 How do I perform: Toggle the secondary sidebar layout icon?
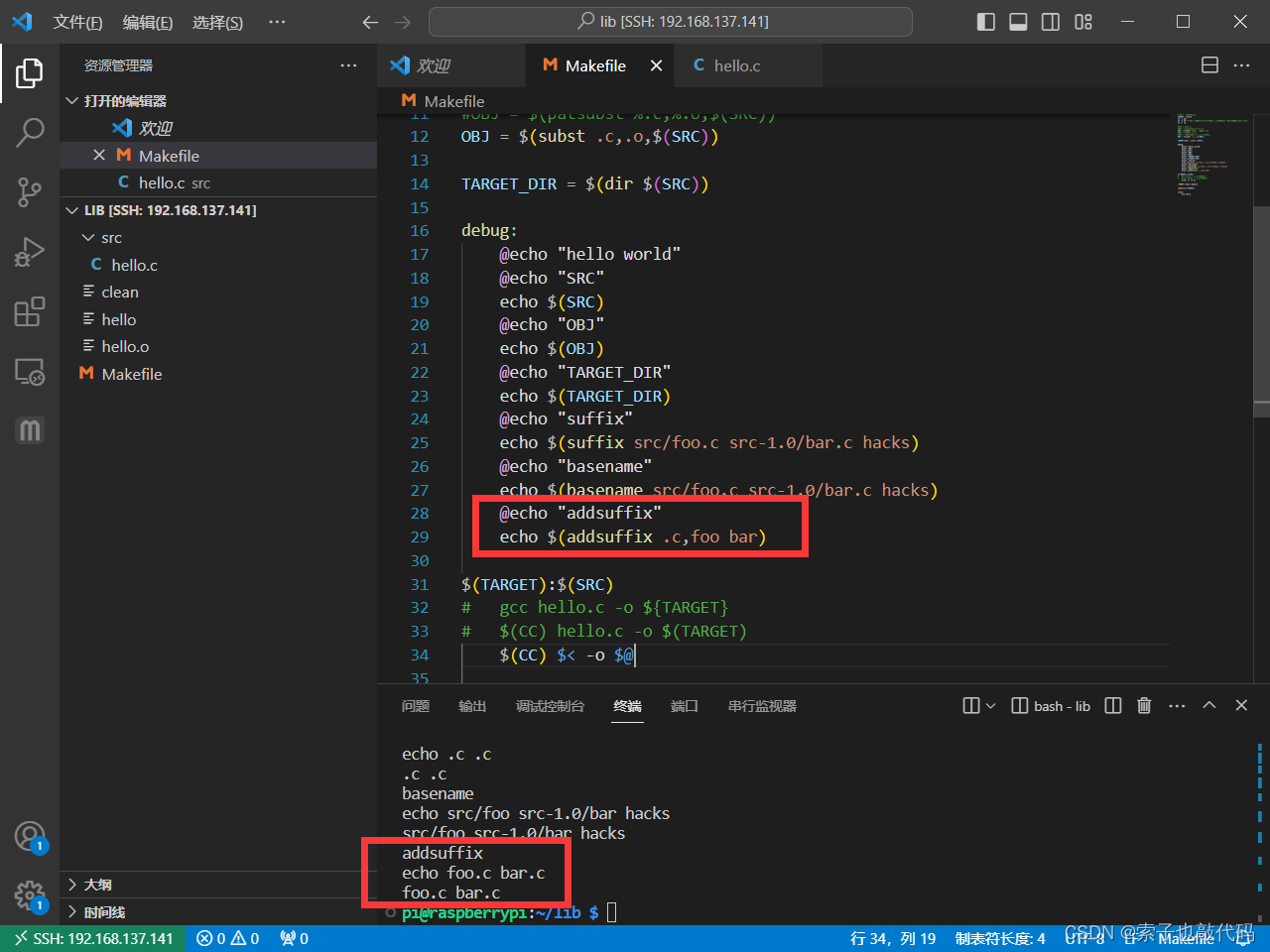click(1051, 22)
